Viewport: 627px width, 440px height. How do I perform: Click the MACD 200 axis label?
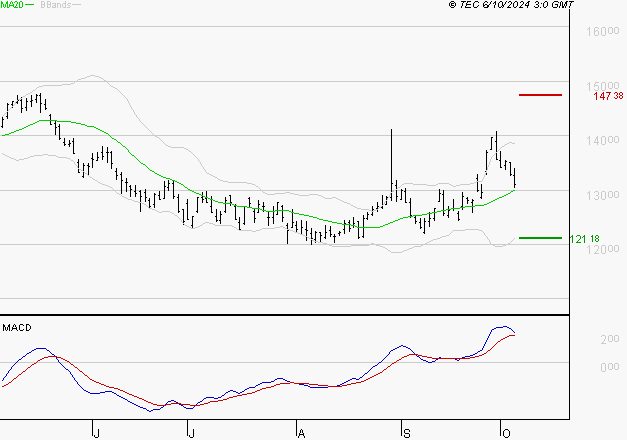610,339
